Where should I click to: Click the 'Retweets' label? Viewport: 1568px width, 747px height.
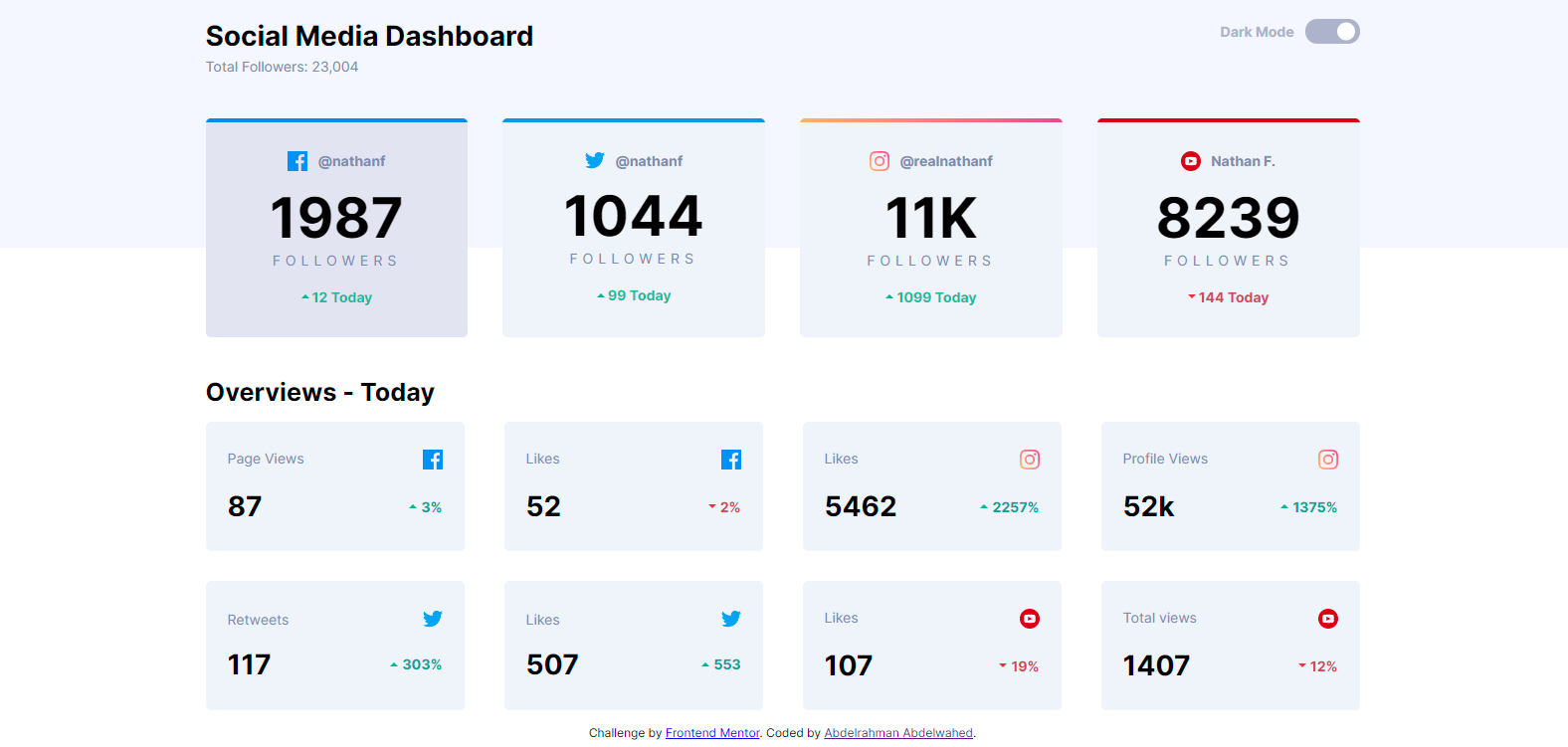[258, 620]
